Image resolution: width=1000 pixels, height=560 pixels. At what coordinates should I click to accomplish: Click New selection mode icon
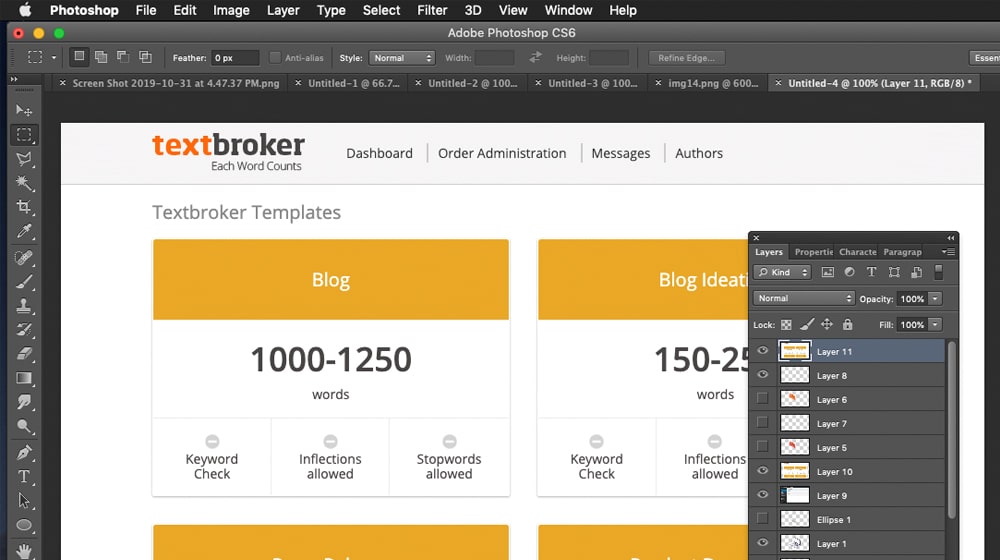coord(79,57)
